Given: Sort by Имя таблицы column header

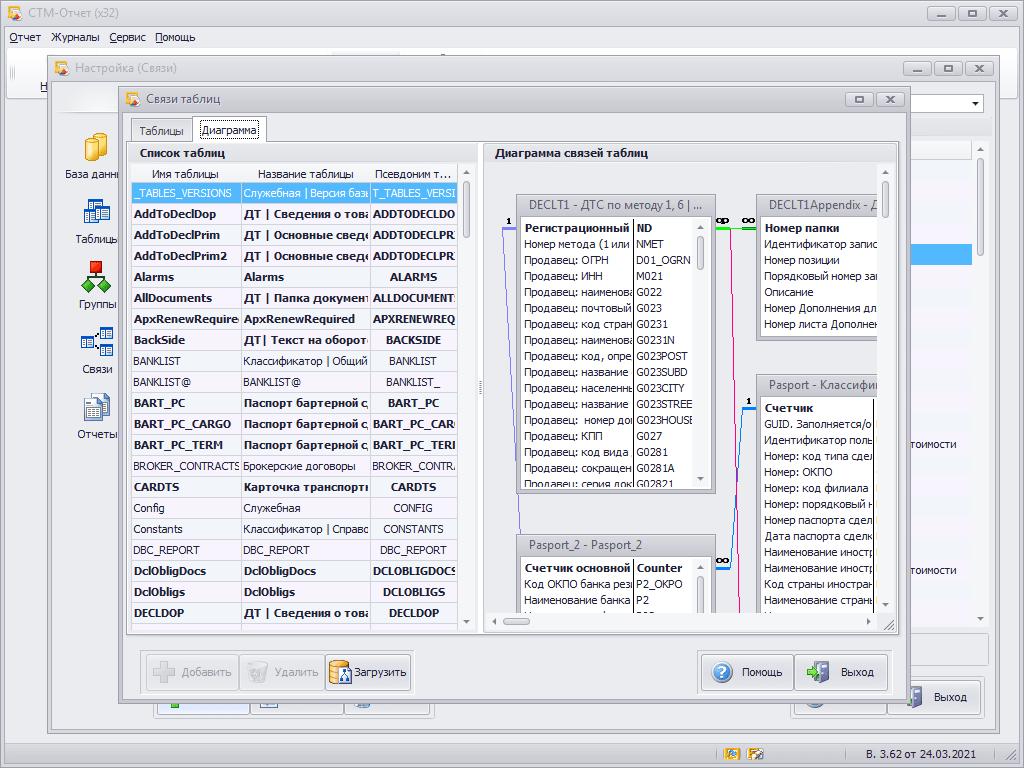Looking at the screenshot, I should click(185, 174).
